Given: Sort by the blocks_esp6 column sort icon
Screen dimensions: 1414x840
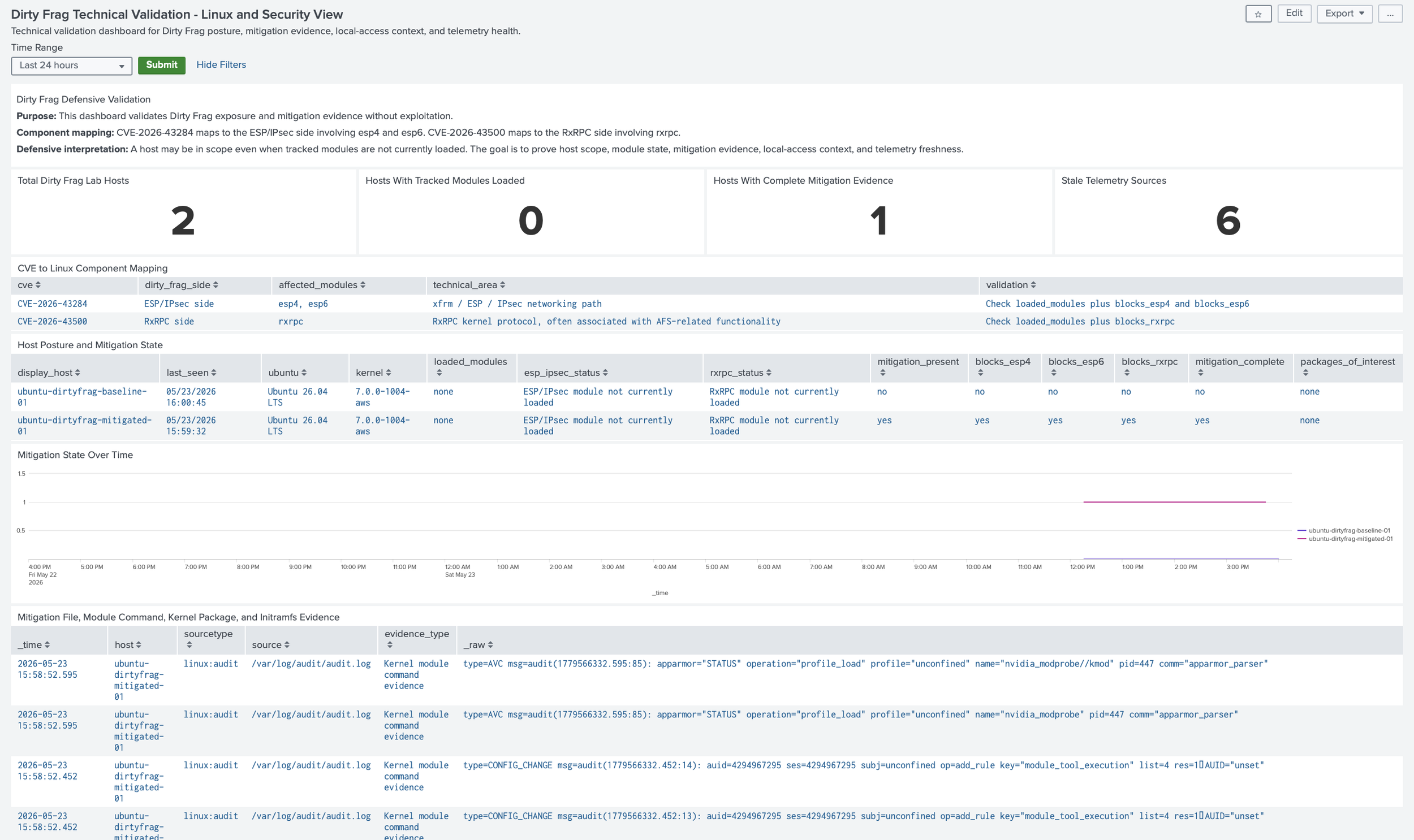Looking at the screenshot, I should 1053,373.
